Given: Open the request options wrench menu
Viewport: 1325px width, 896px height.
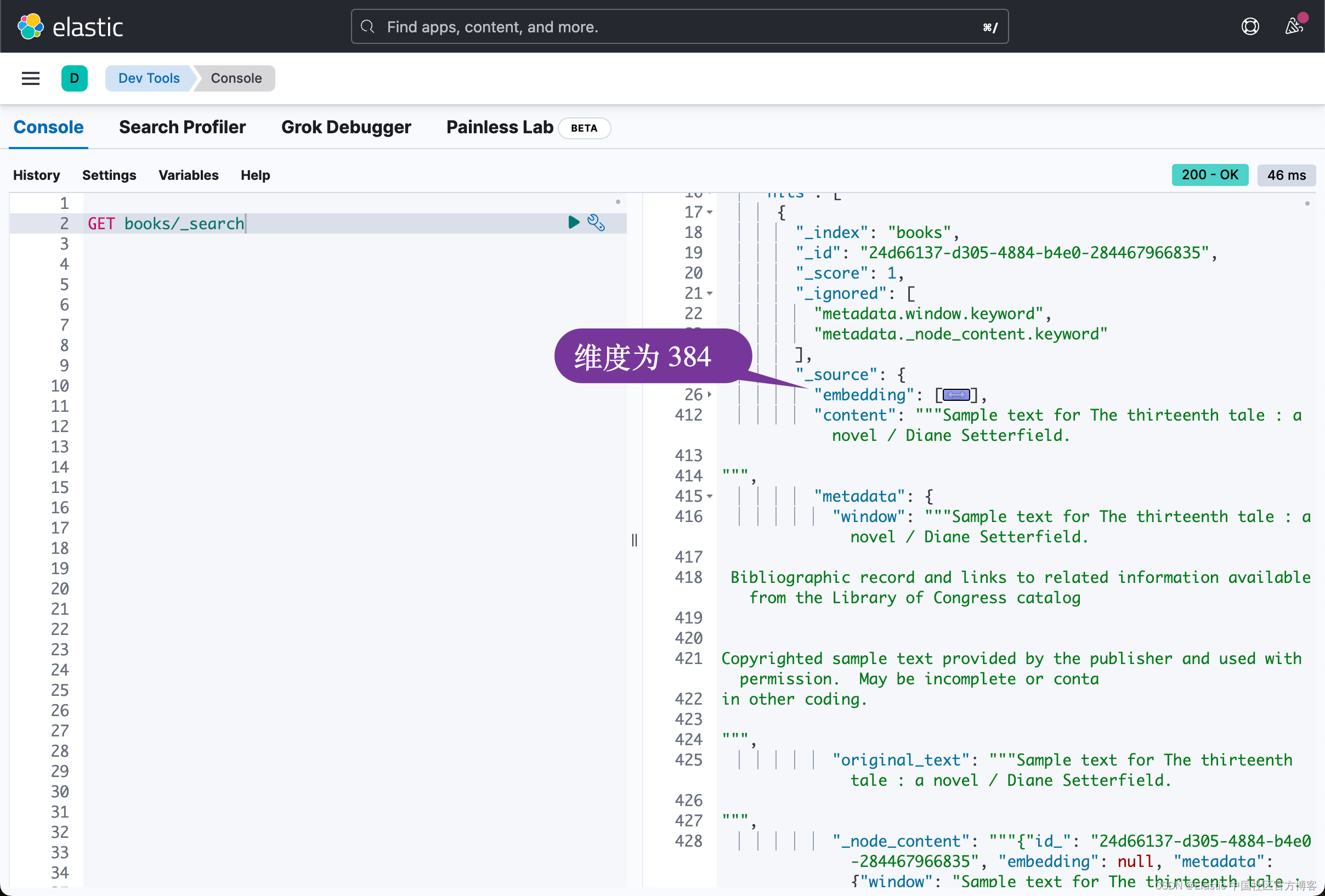Looking at the screenshot, I should [596, 223].
